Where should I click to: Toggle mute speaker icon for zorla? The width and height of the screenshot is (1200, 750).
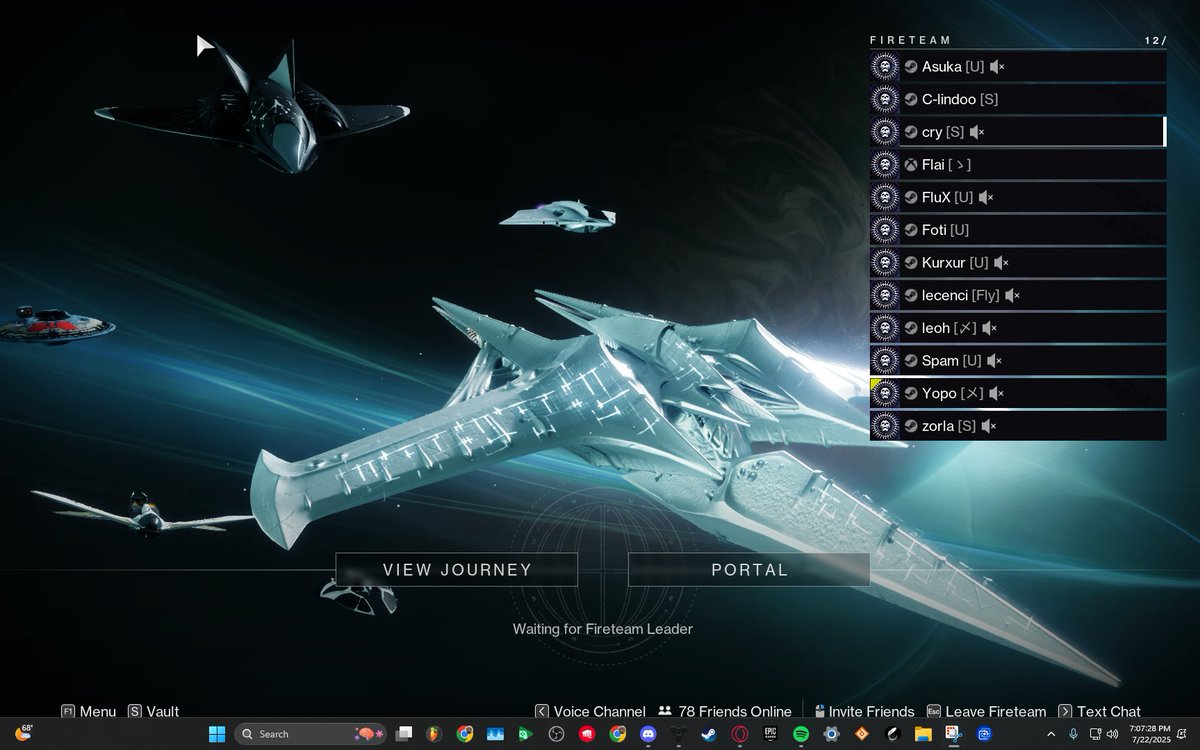988,426
